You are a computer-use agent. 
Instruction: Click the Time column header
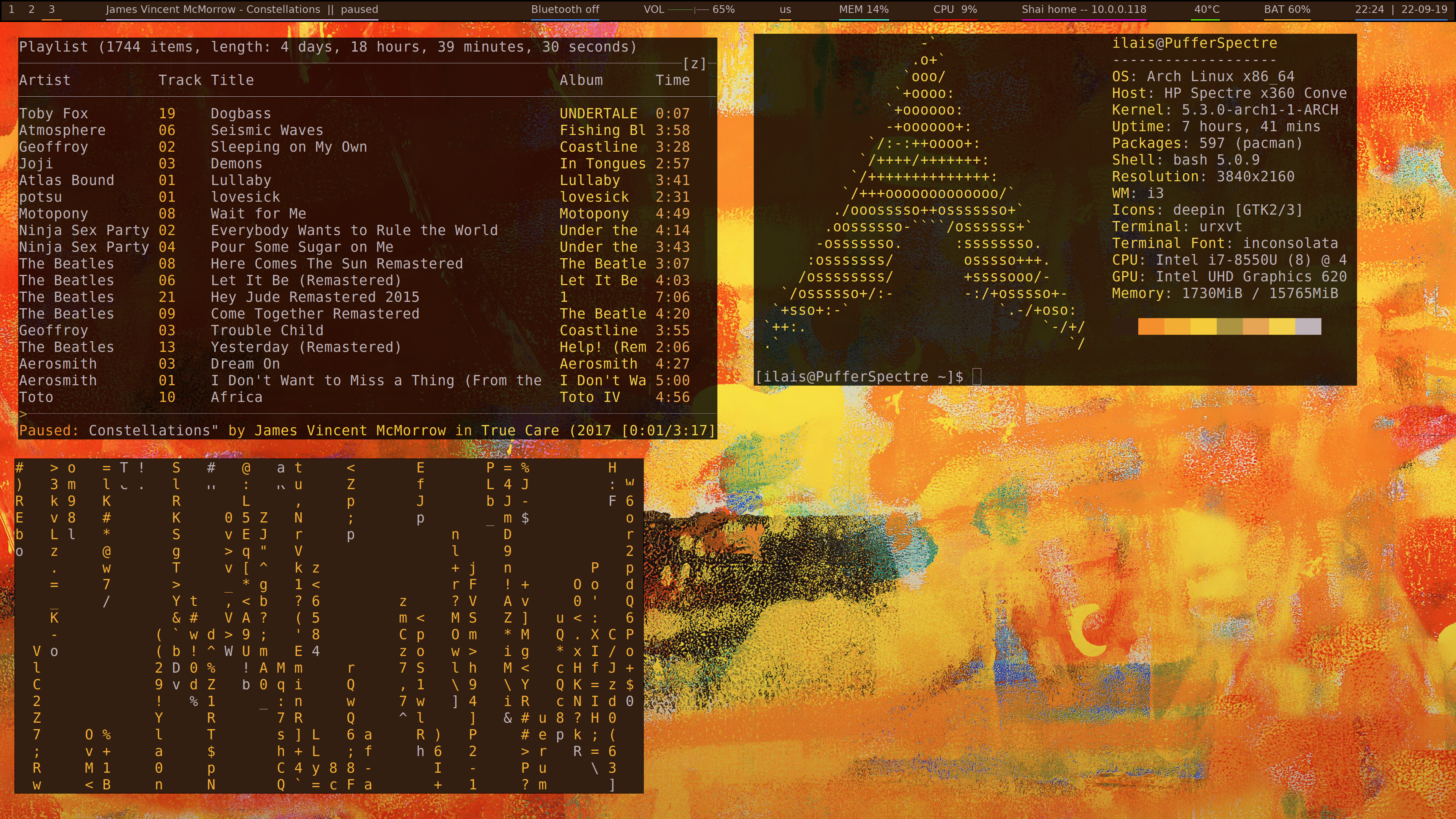(x=673, y=80)
